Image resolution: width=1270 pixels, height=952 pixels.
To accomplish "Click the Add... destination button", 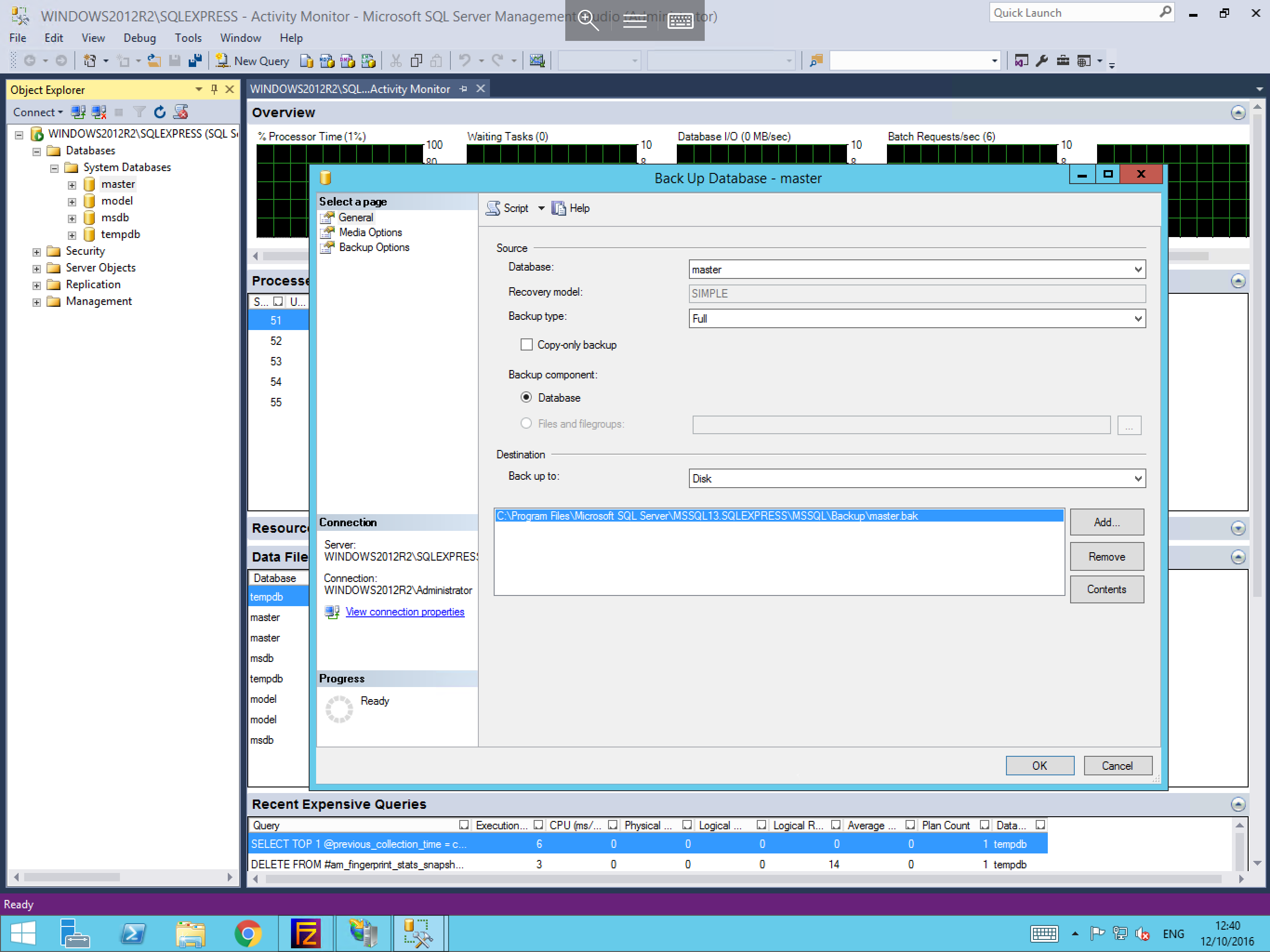I will coord(1107,522).
